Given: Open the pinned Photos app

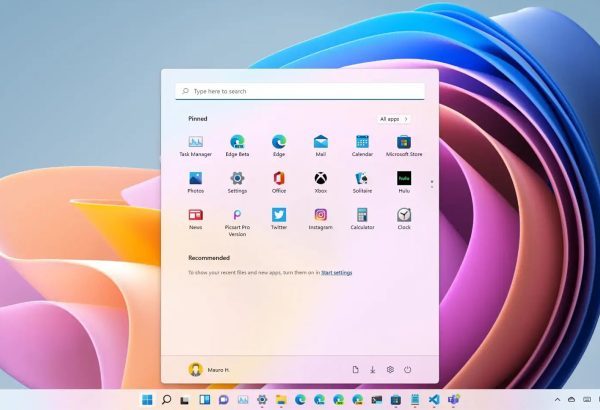Looking at the screenshot, I should click(x=196, y=183).
